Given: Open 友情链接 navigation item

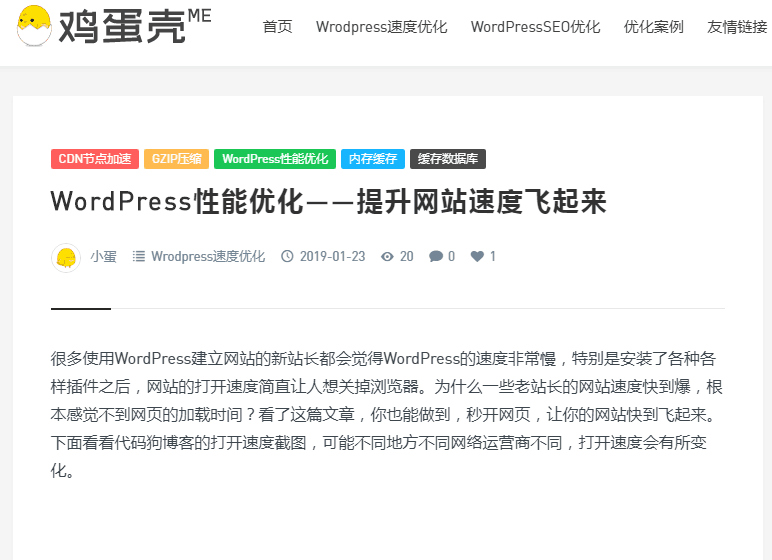Looking at the screenshot, I should pyautogui.click(x=738, y=27).
